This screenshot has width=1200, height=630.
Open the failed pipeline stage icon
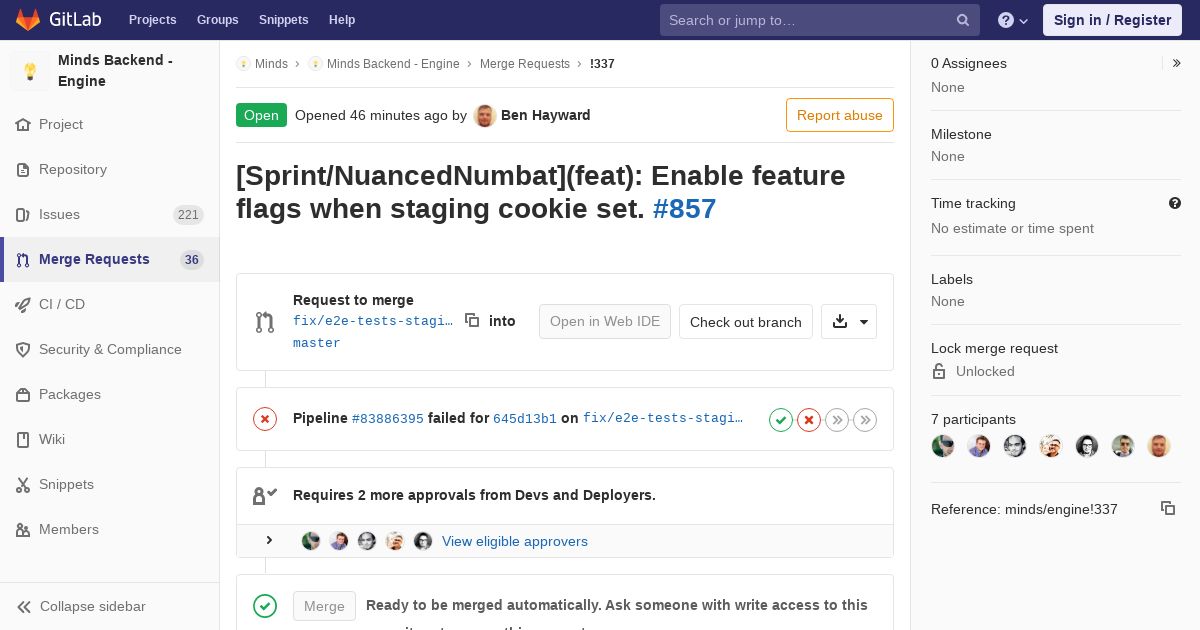(x=809, y=420)
